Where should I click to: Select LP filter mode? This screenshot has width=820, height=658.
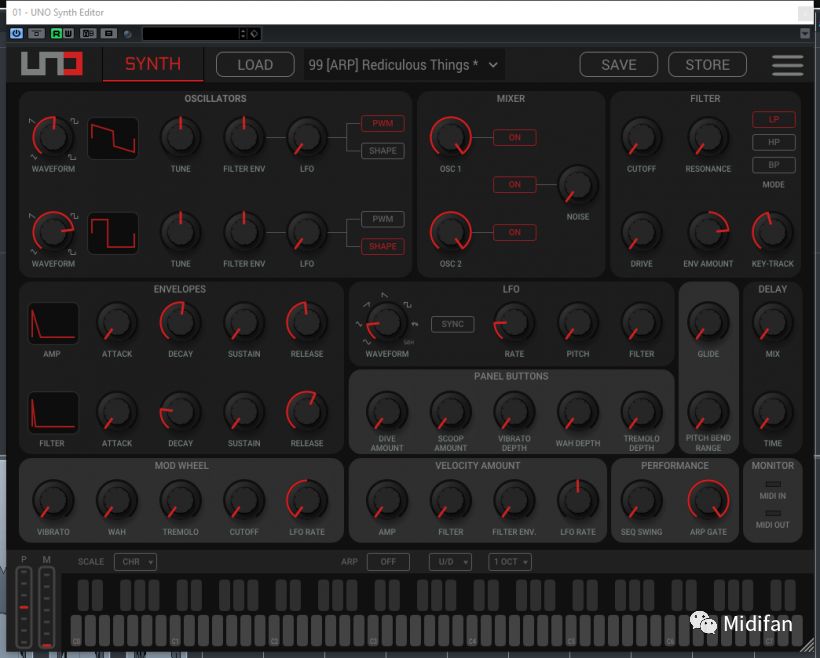(774, 119)
